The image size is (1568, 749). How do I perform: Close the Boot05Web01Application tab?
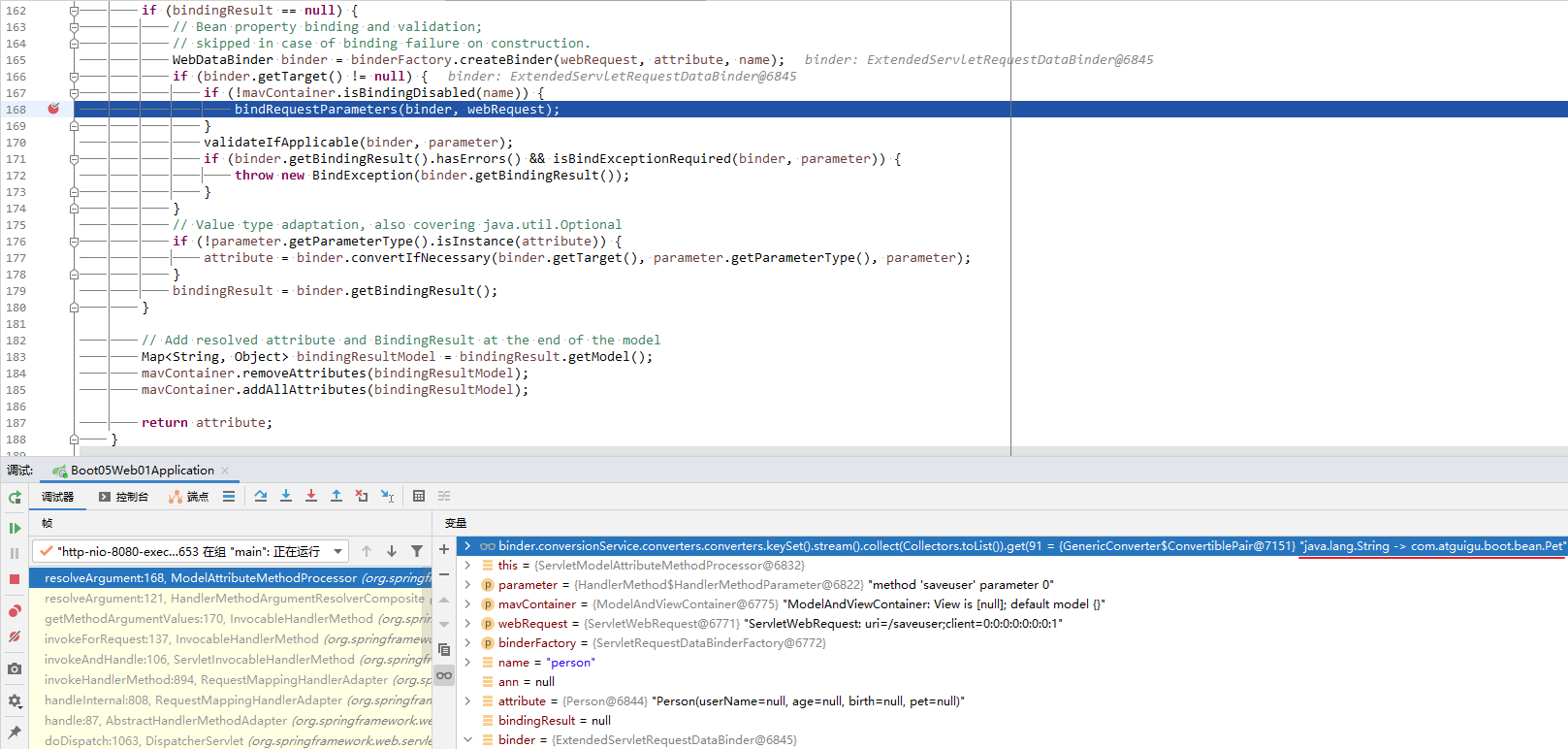coord(225,471)
